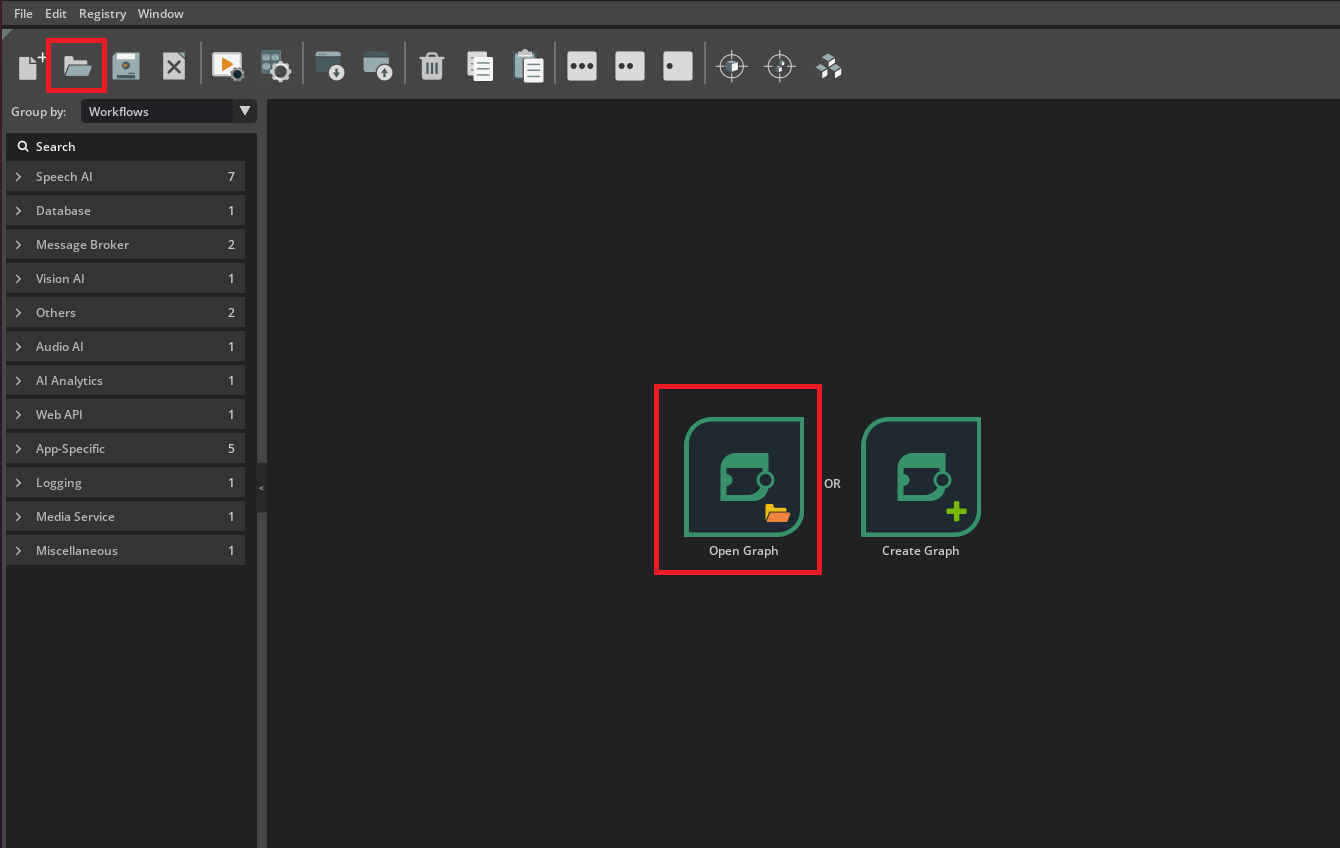Open the Edit menu
This screenshot has height=848, width=1340.
[55, 14]
